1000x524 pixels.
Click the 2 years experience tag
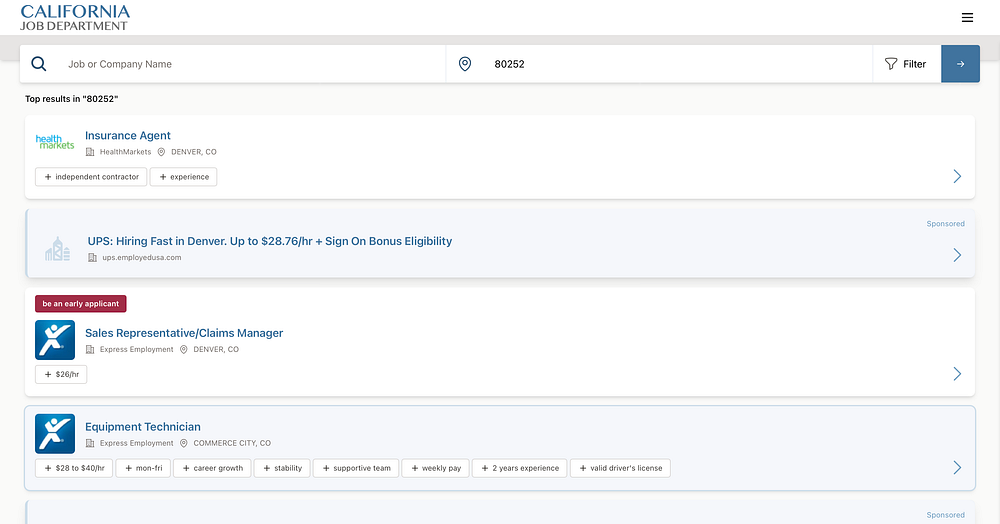point(519,468)
